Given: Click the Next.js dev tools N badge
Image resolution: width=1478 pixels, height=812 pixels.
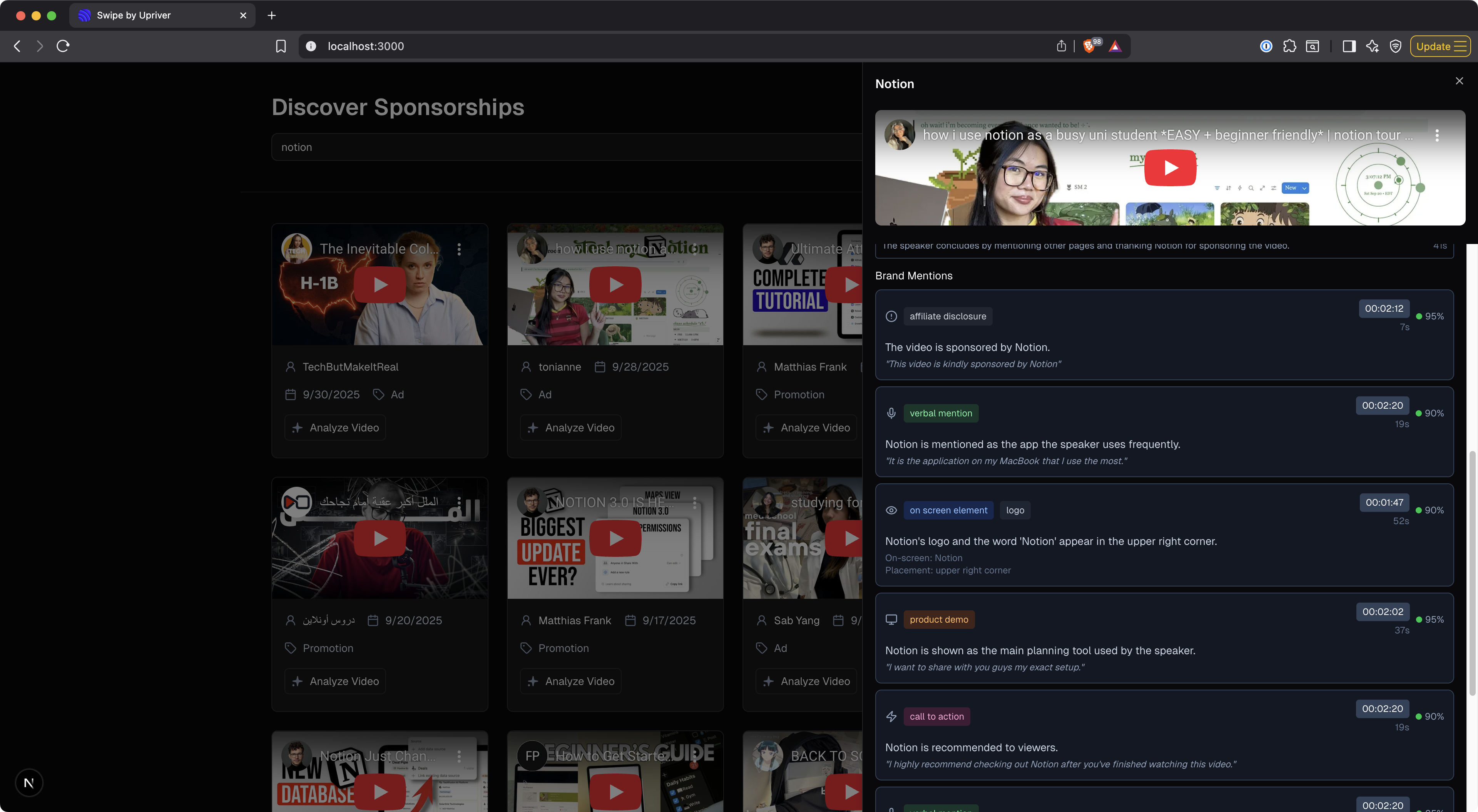Looking at the screenshot, I should pos(29,783).
